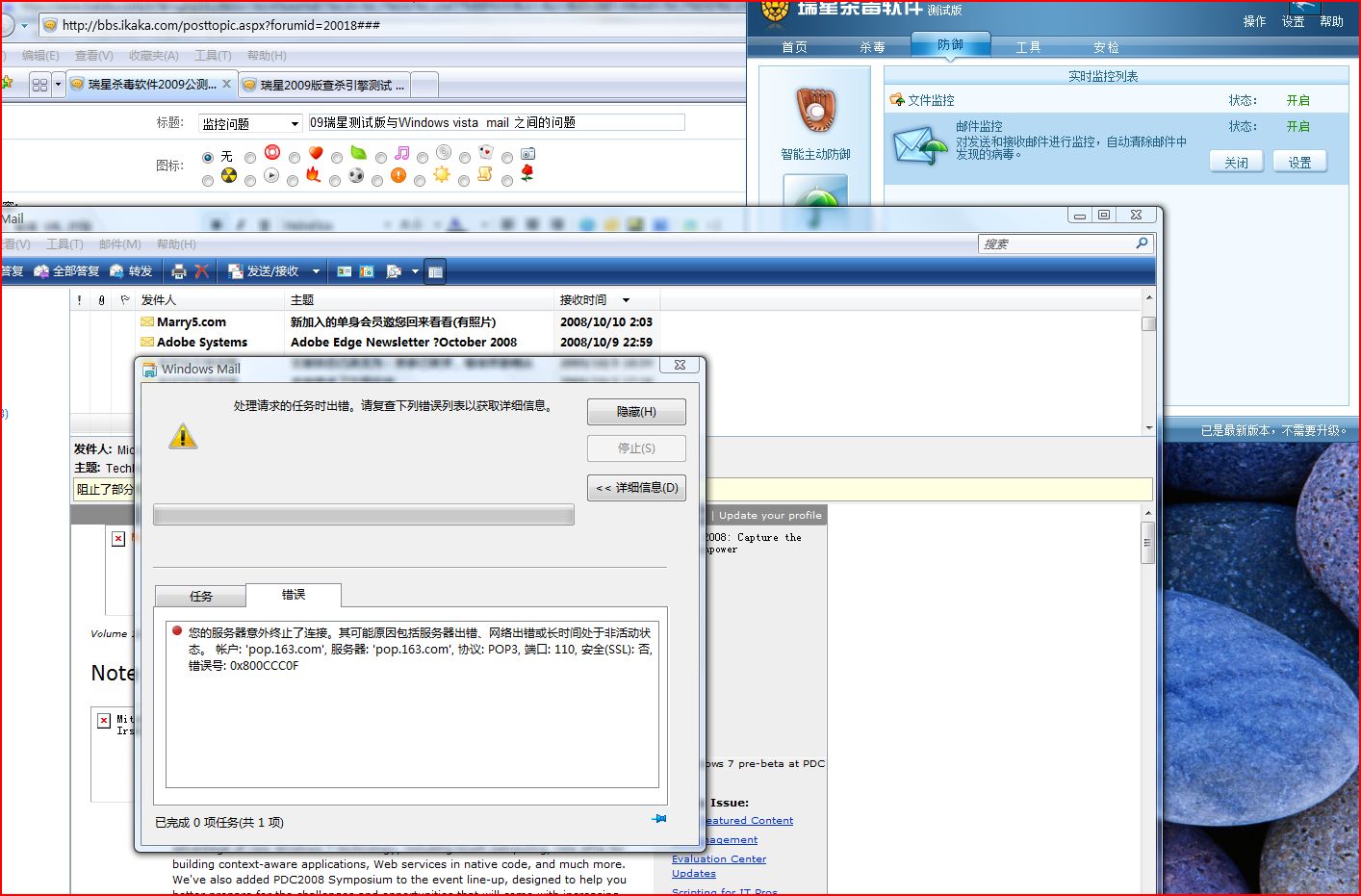
Task: Open the 收藏夹(A) menu in the browser
Action: pos(153,56)
